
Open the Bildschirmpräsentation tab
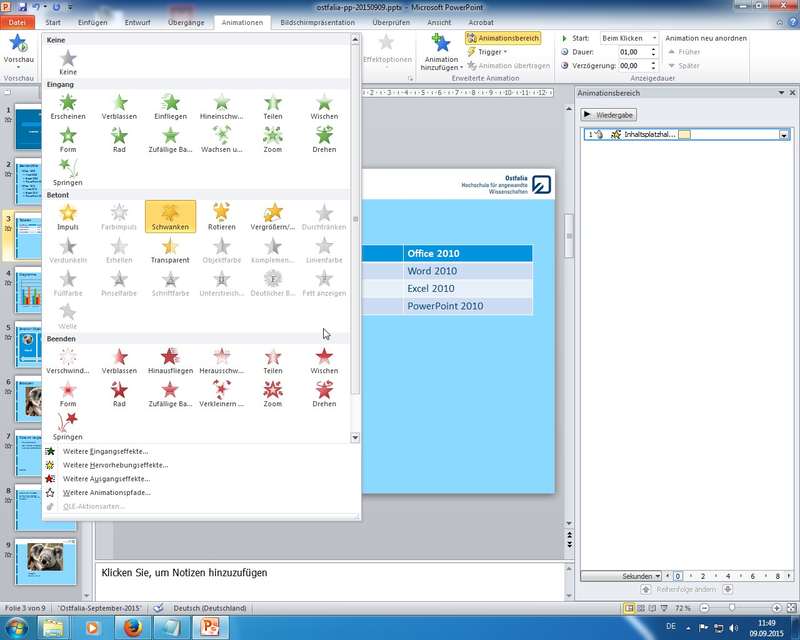click(x=317, y=22)
